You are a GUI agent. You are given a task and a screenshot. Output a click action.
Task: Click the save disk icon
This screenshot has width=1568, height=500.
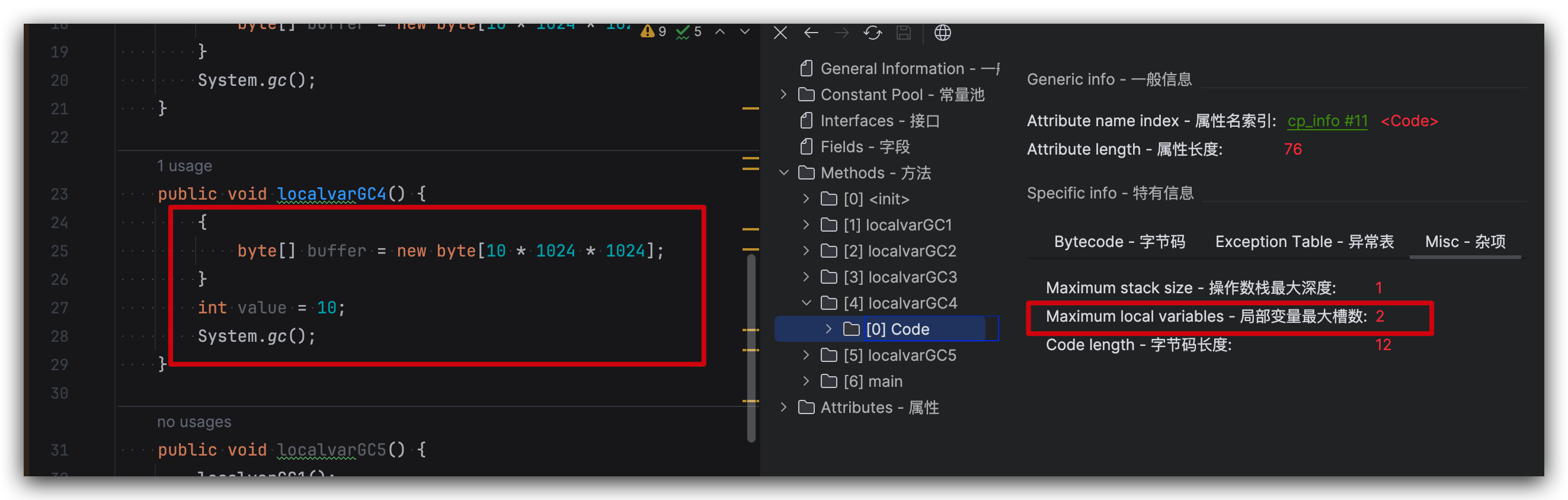pos(903,33)
